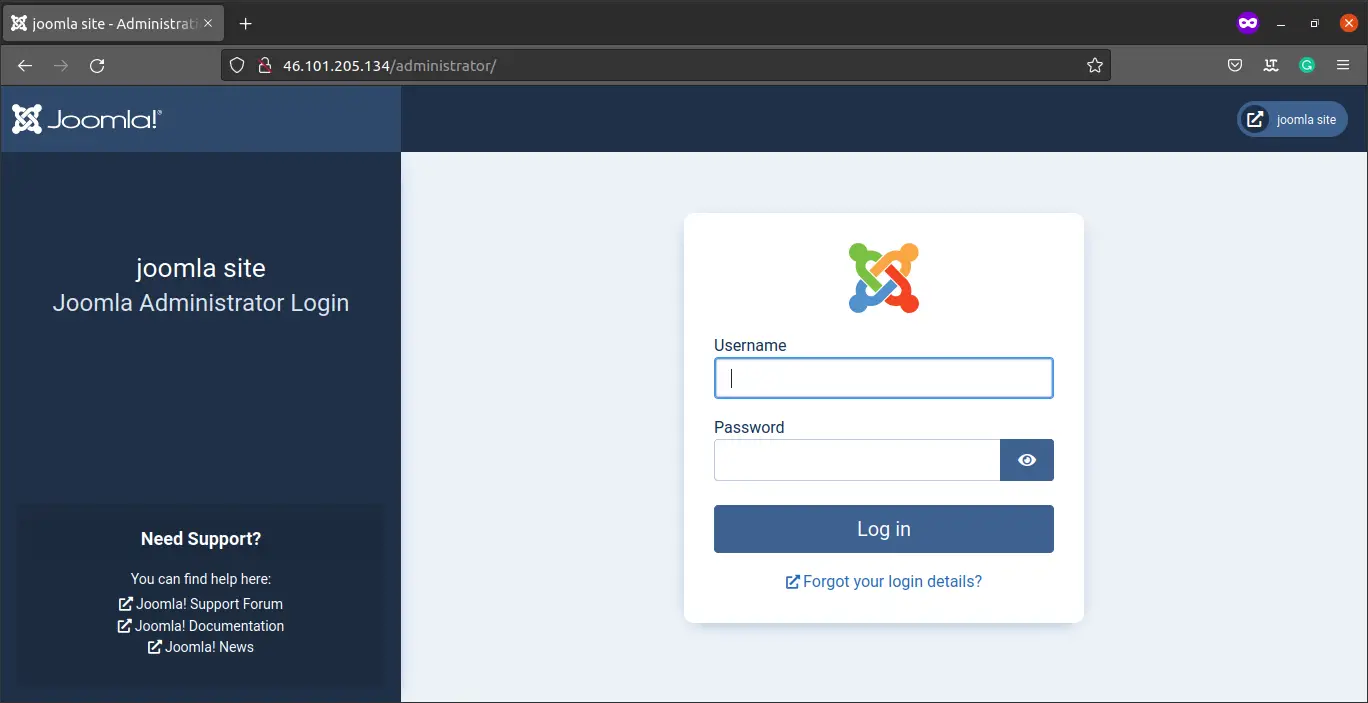
Task: Open the Joomla! Support Forum link
Action: click(200, 604)
